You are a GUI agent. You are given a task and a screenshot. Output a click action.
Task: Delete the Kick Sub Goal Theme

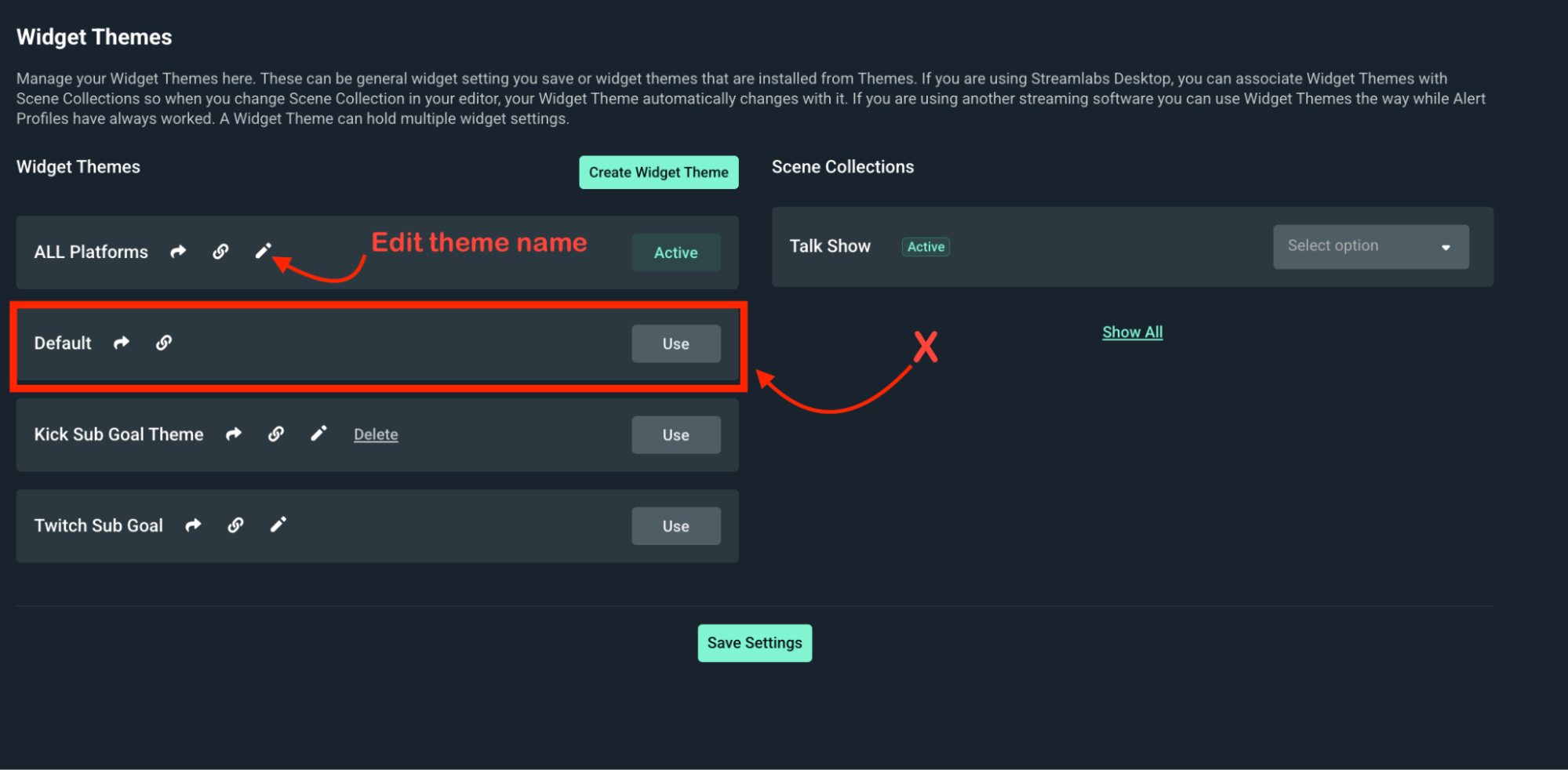[376, 434]
